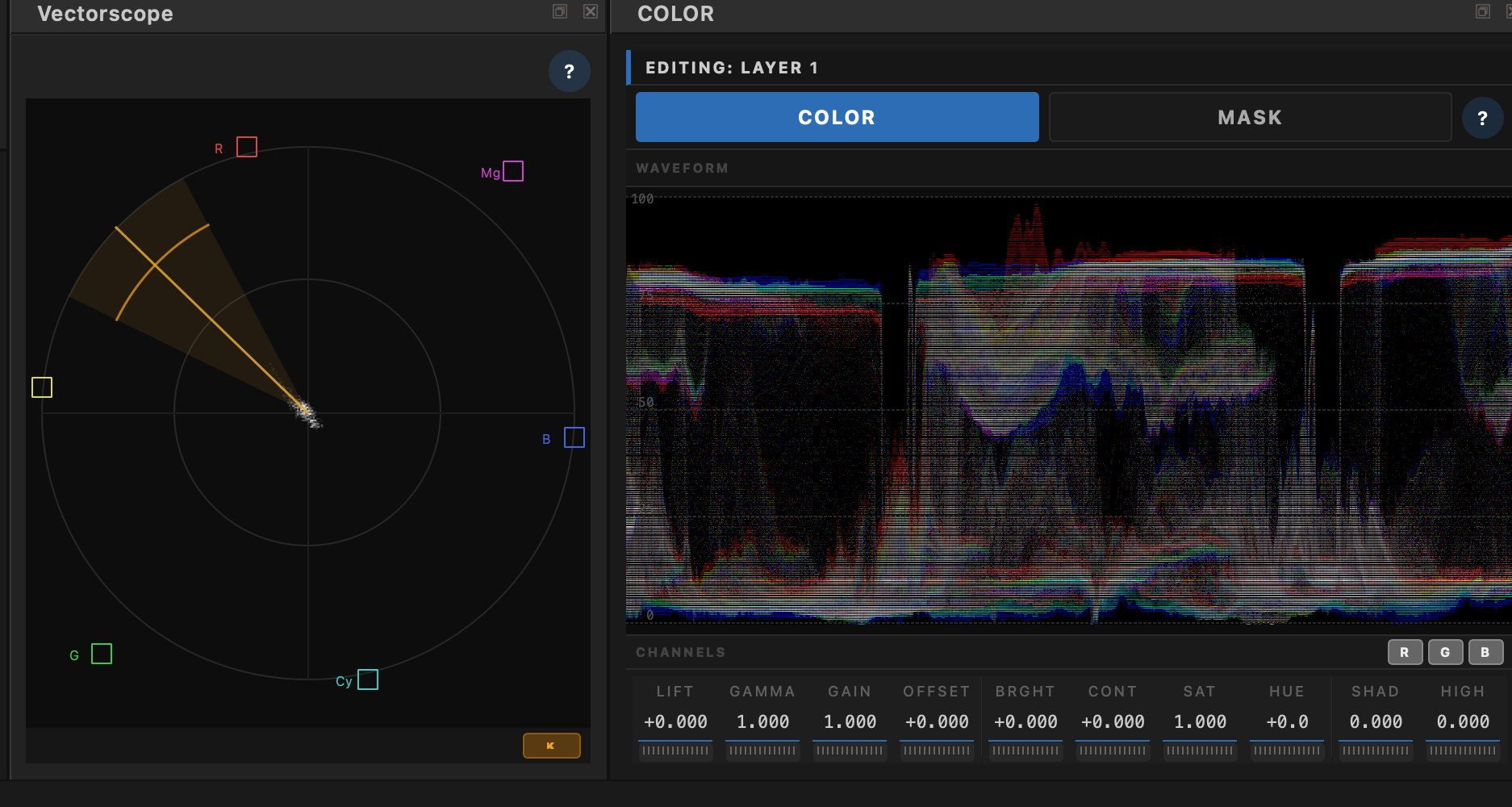
Task: Click the HIGH slider strip
Action: click(1463, 751)
